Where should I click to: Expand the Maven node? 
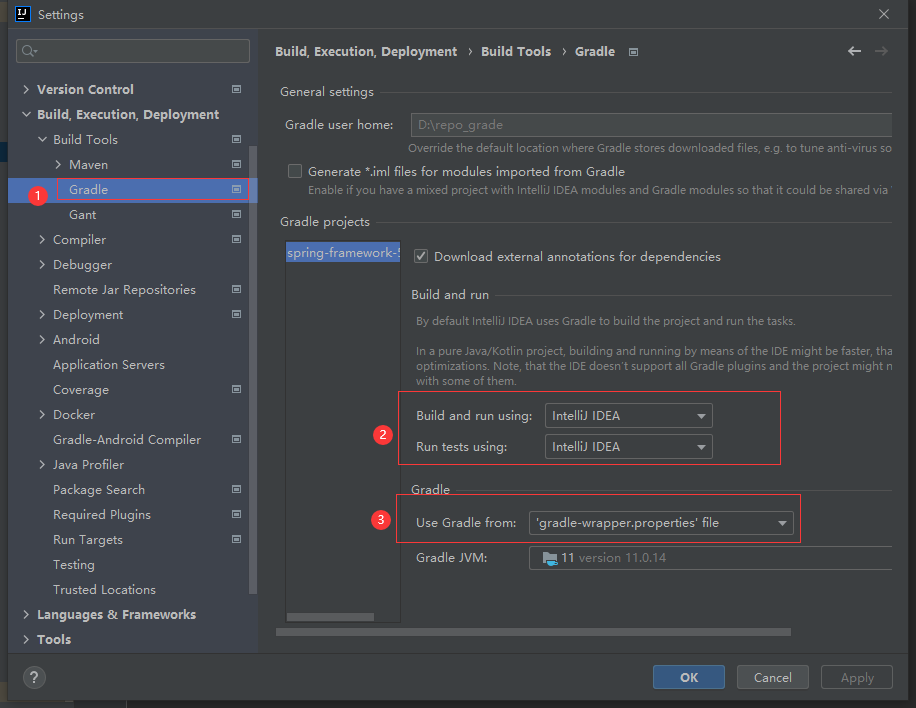pyautogui.click(x=58, y=165)
